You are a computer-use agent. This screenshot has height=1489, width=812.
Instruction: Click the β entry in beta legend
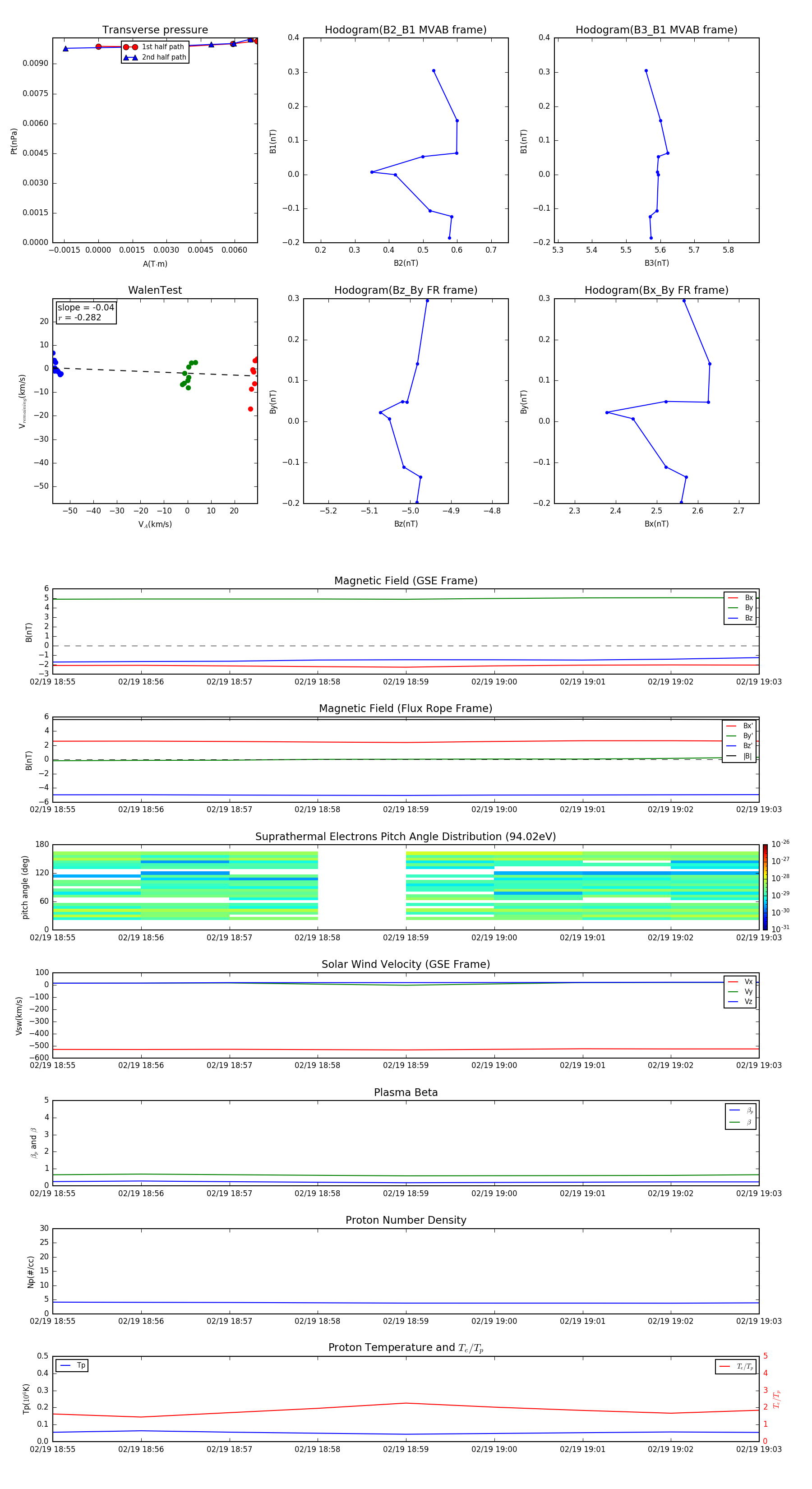[x=742, y=1122]
